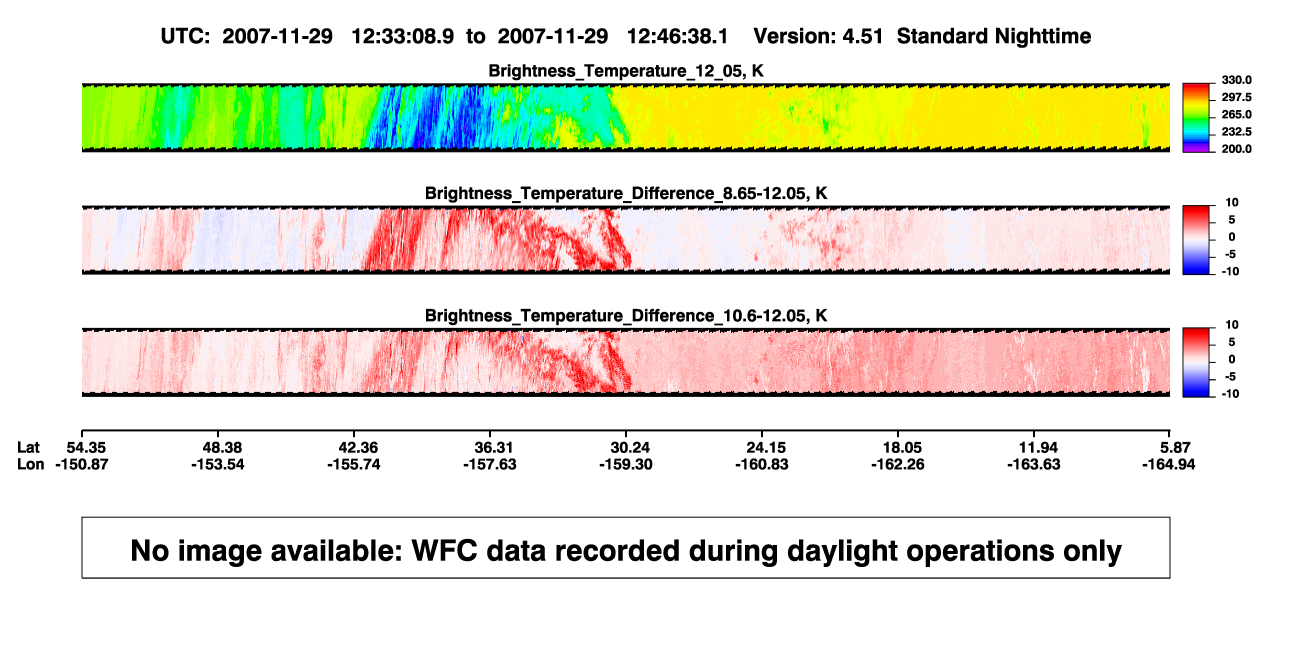Click the longitude value -159.30
The image size is (1300, 667).
[627, 464]
